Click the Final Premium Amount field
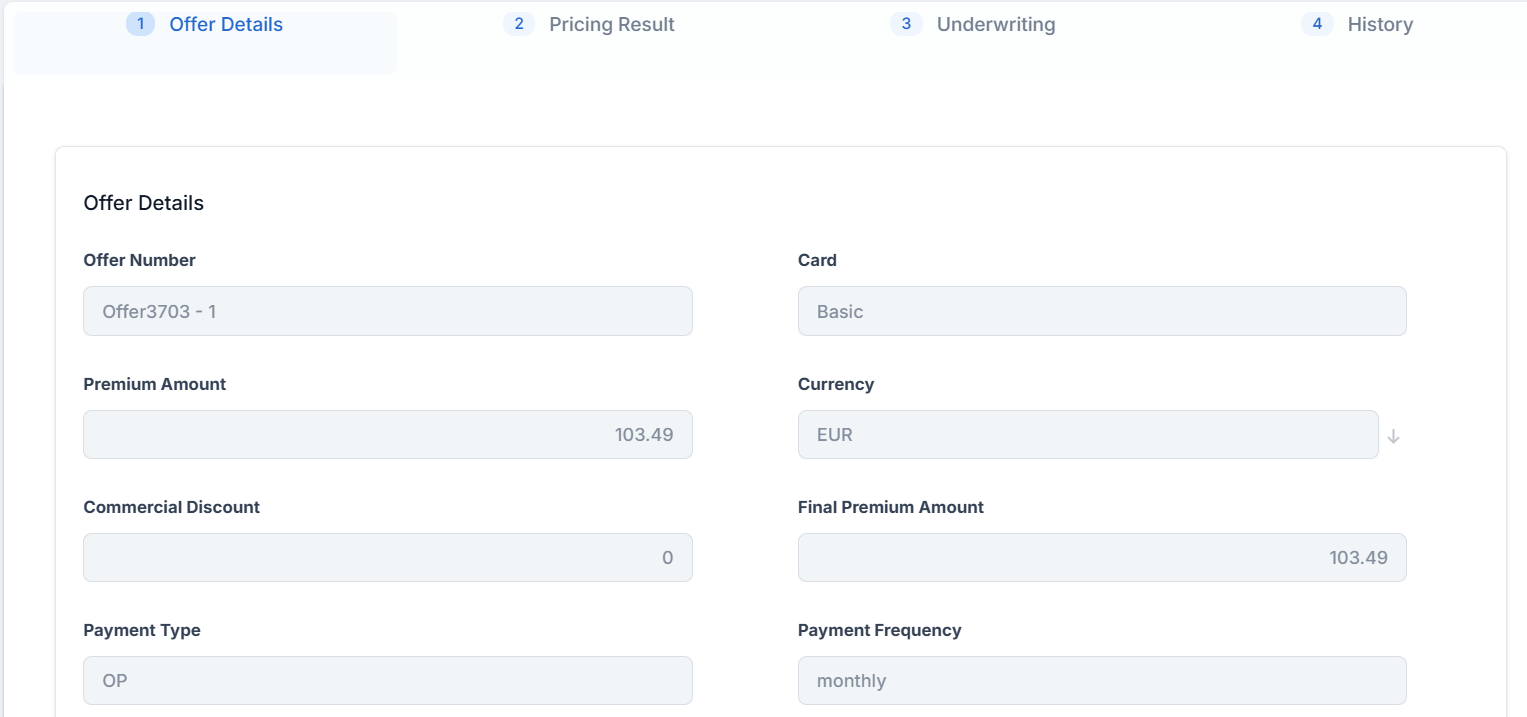The image size is (1527, 717). (1101, 558)
